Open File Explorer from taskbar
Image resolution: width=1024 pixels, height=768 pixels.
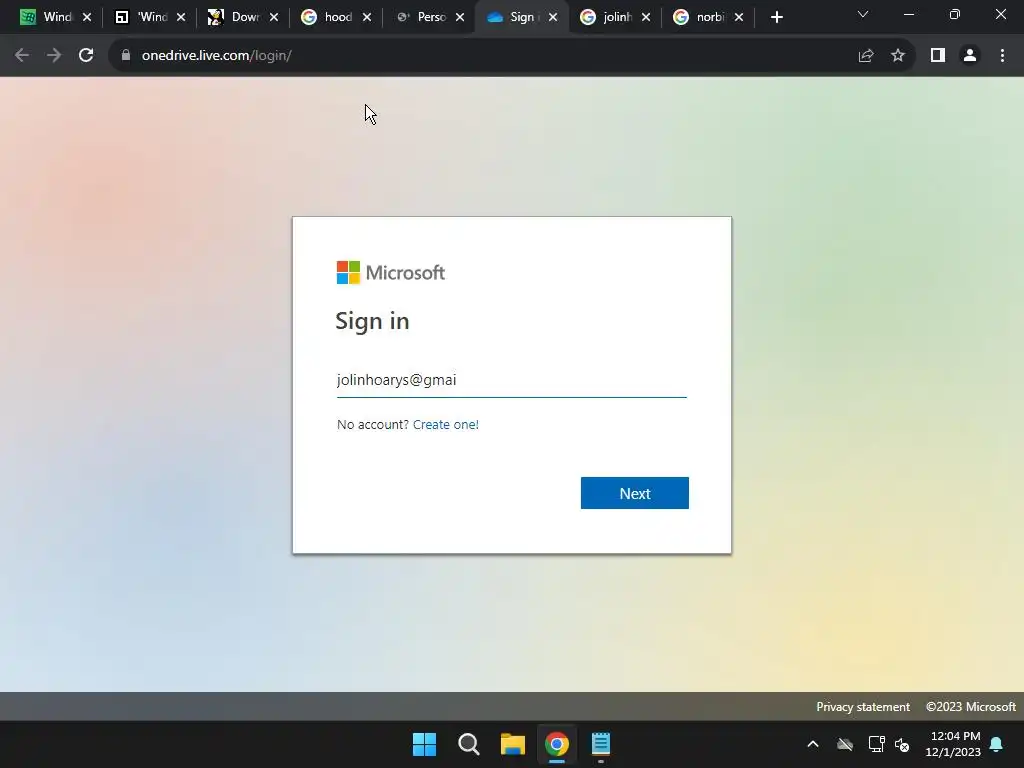513,744
